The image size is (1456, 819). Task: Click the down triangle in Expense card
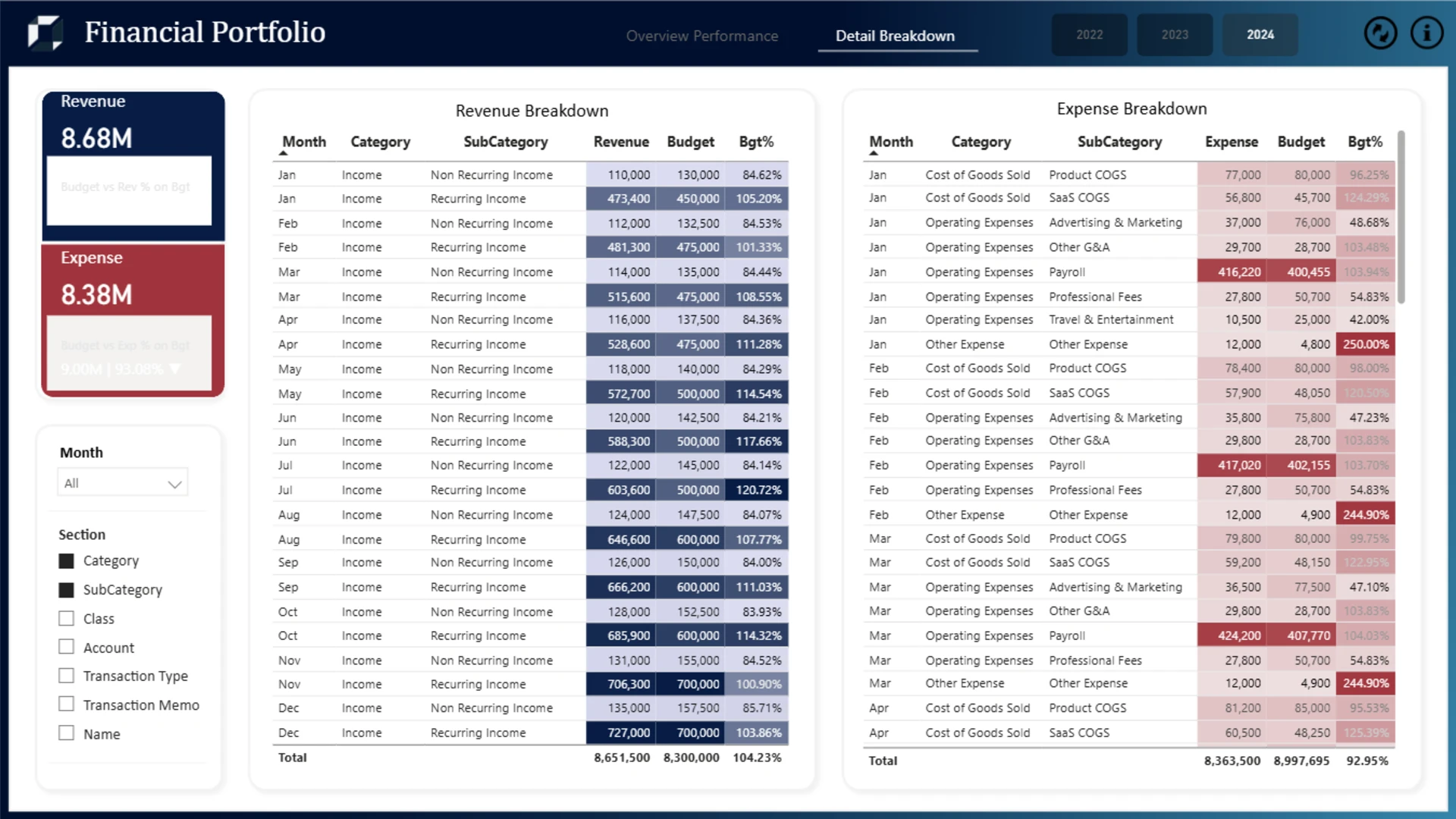click(x=175, y=369)
